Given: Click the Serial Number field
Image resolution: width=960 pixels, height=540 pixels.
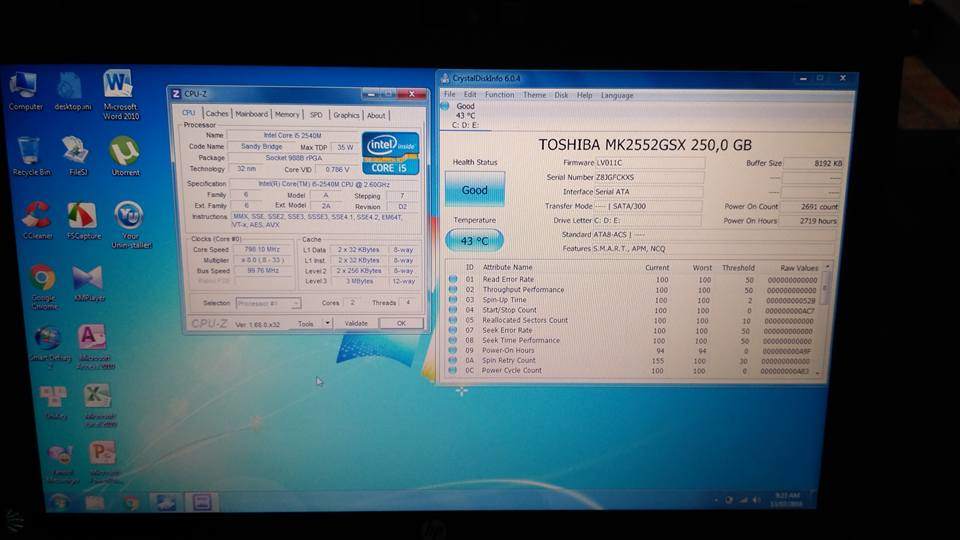Looking at the screenshot, I should click(x=649, y=177).
